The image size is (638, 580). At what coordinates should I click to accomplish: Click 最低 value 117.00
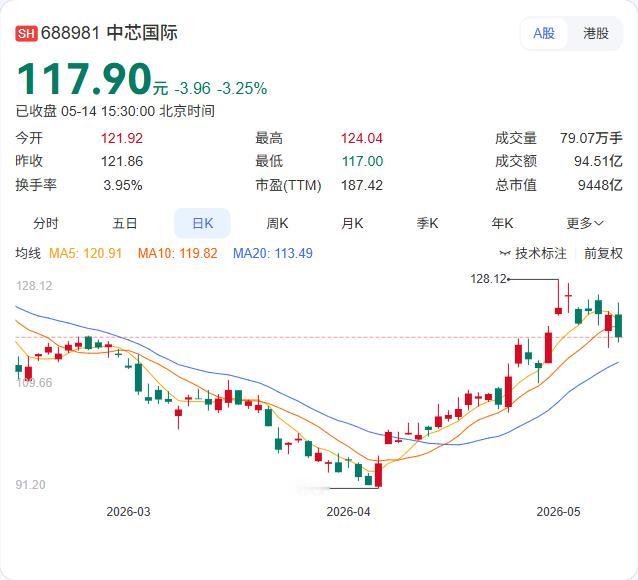coord(363,161)
